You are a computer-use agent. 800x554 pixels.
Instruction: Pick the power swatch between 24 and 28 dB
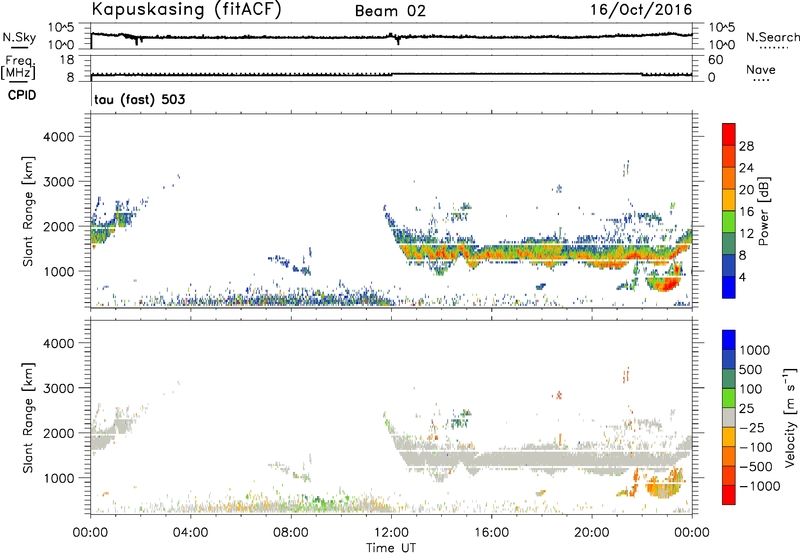point(729,156)
